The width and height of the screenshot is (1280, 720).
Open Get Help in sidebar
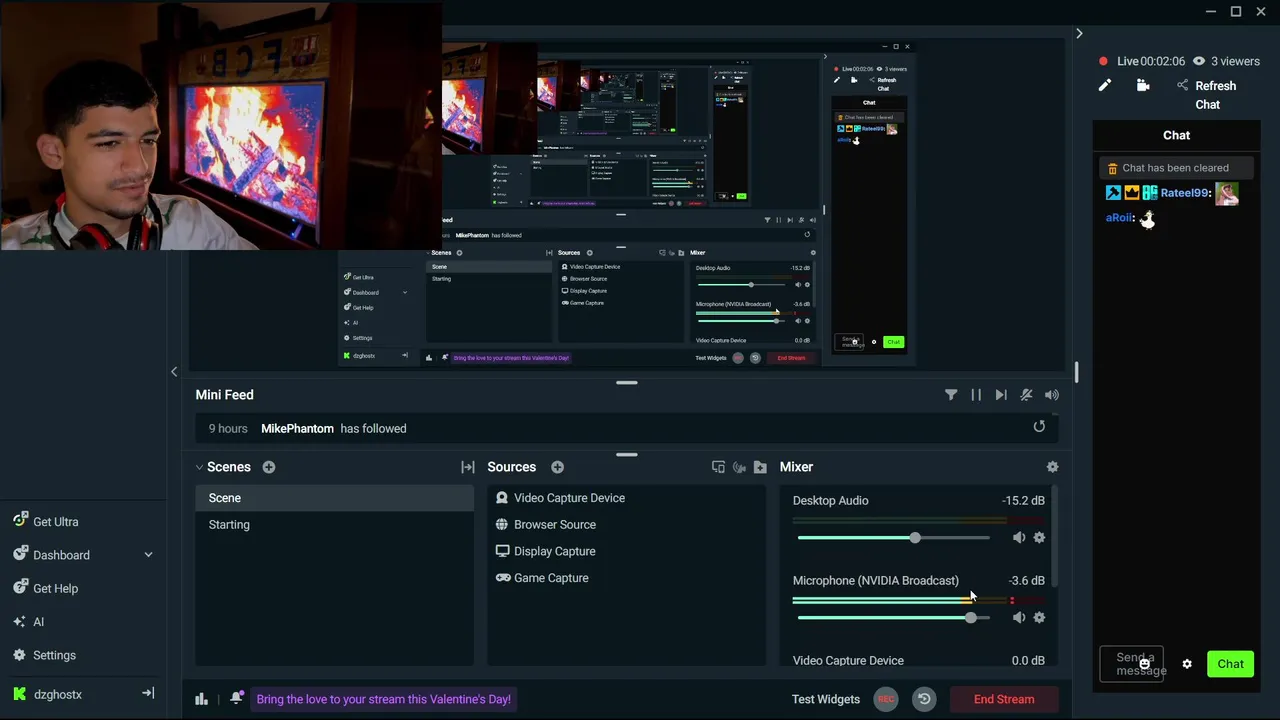point(45,588)
